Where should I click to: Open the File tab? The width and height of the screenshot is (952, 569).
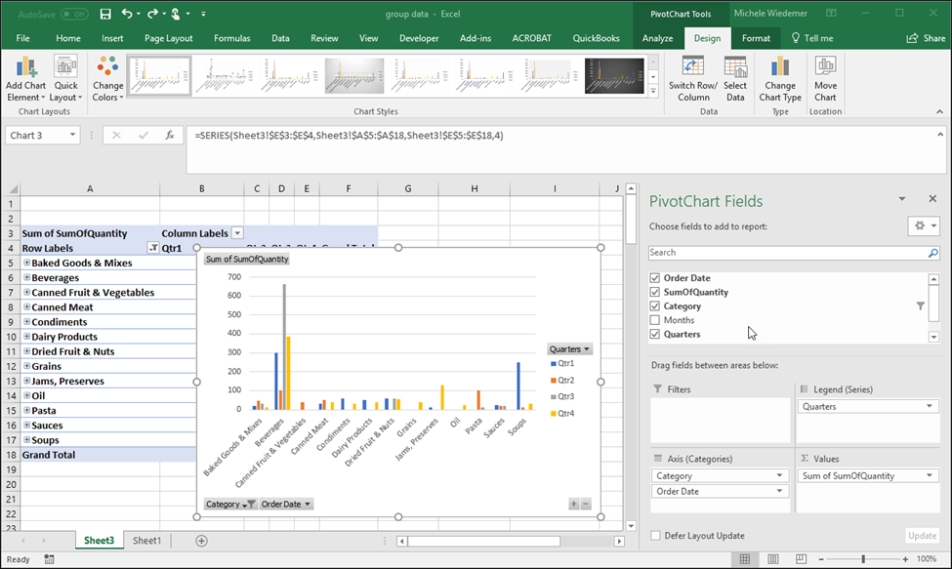(22, 38)
